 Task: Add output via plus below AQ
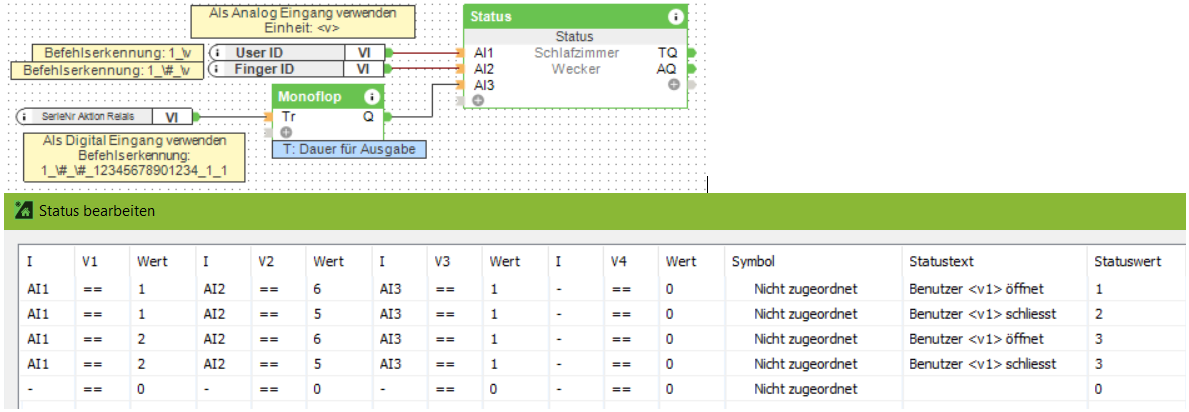pos(673,85)
